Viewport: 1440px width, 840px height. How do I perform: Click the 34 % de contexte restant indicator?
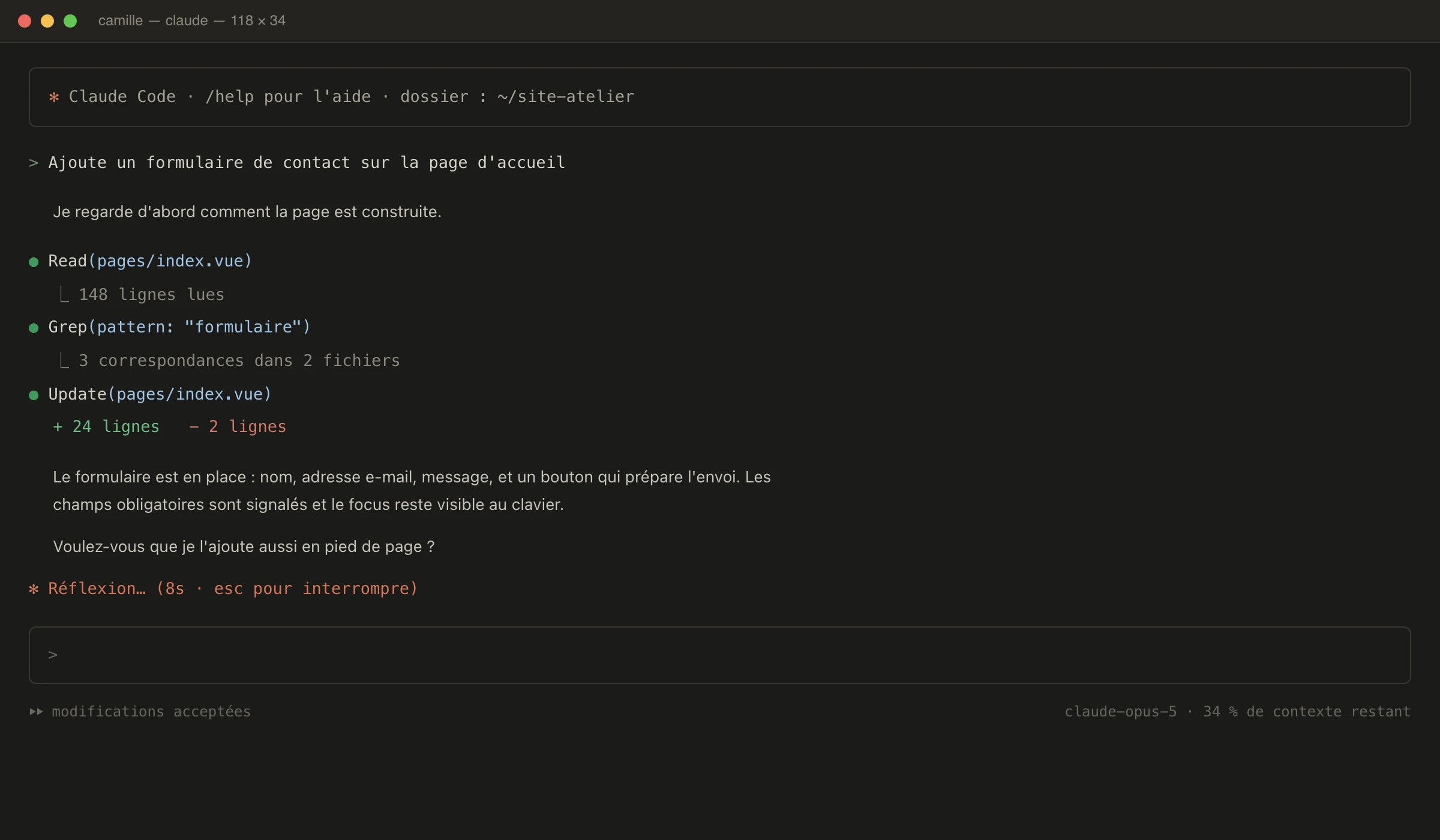[1307, 712]
